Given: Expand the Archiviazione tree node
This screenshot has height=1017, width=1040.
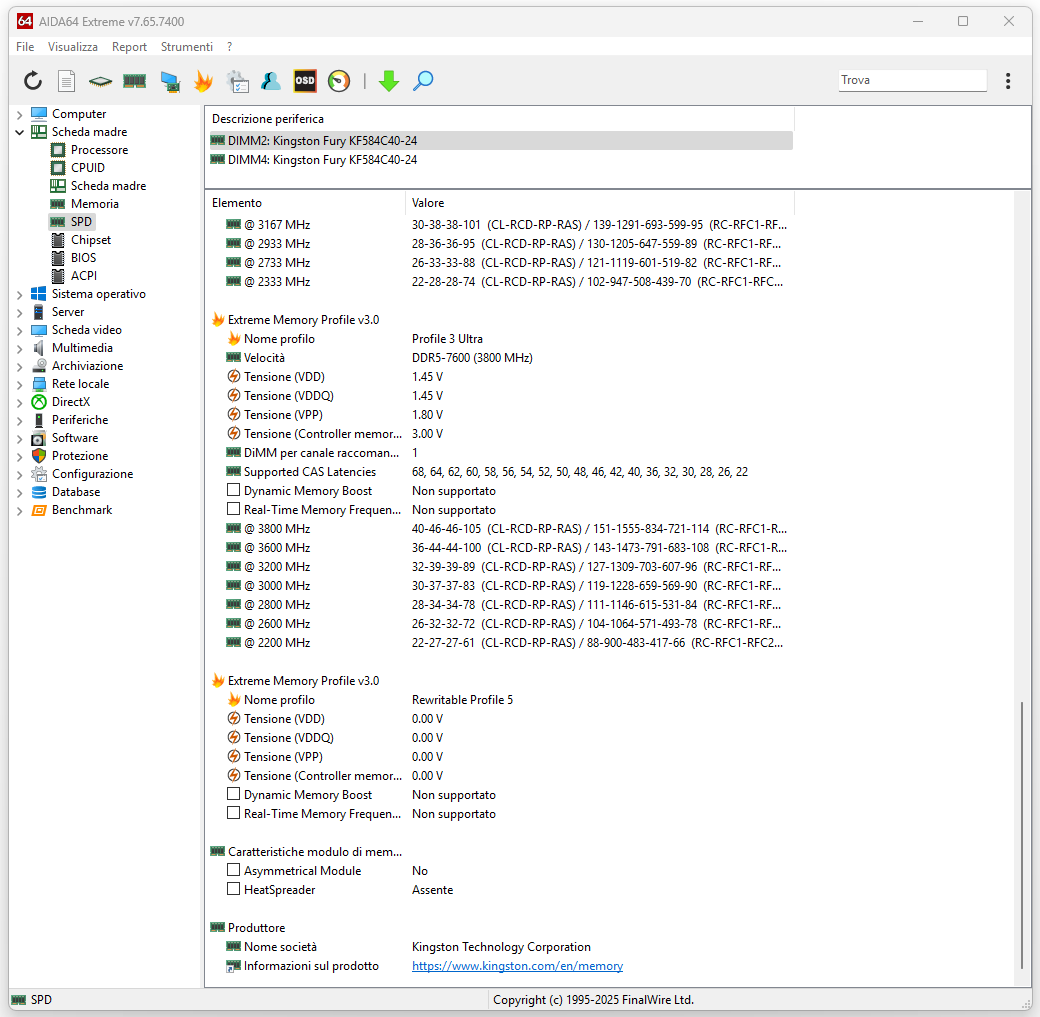Looking at the screenshot, I should pos(19,366).
